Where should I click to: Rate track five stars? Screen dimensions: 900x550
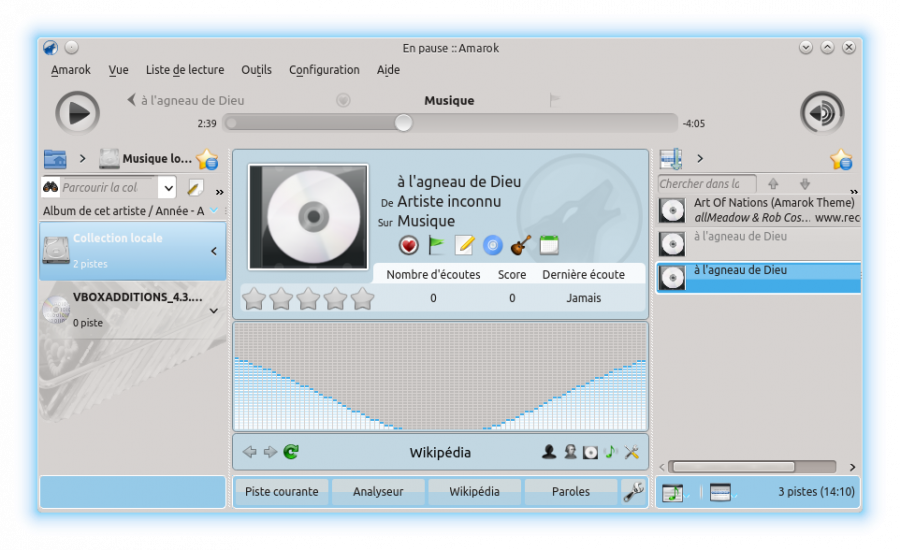363,299
